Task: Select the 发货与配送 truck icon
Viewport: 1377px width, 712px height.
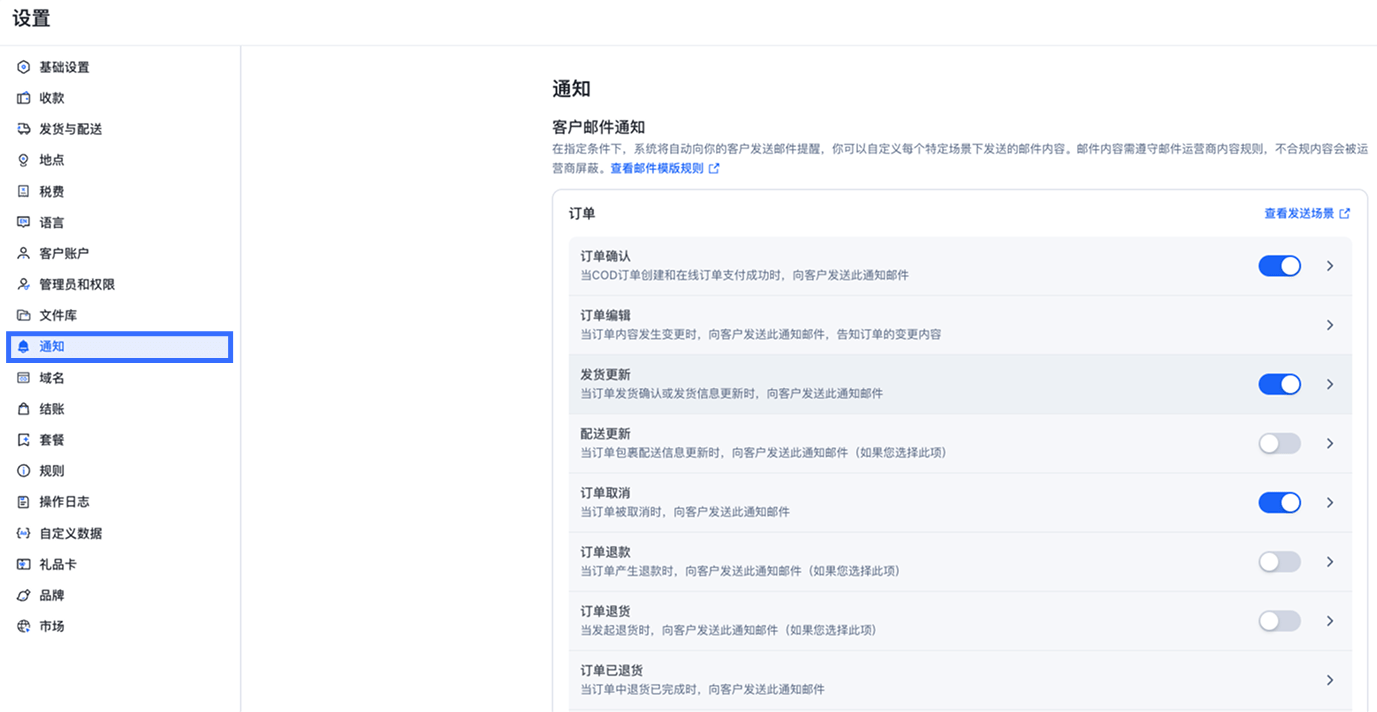Action: pyautogui.click(x=22, y=128)
